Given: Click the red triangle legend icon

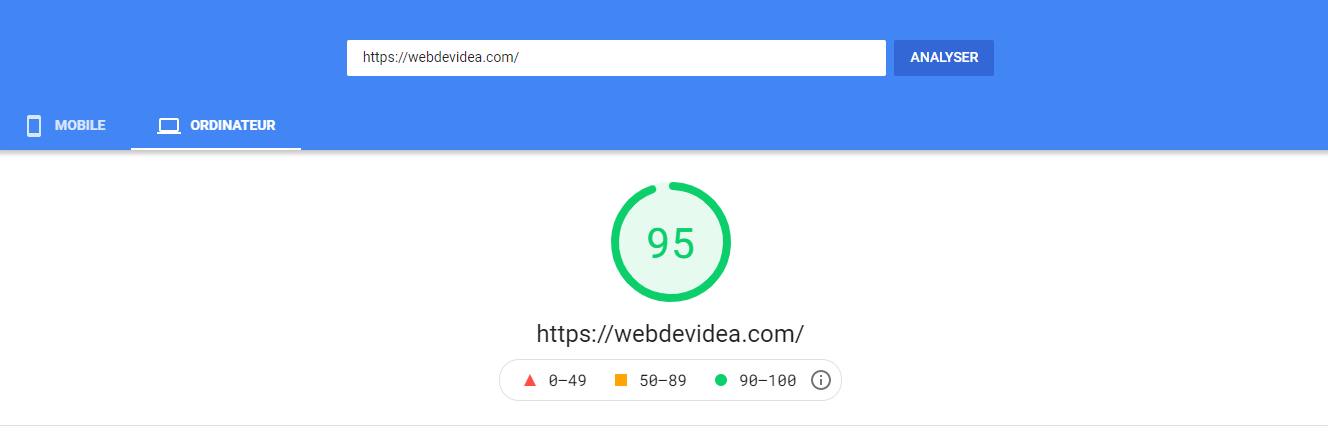Looking at the screenshot, I should click(530, 380).
